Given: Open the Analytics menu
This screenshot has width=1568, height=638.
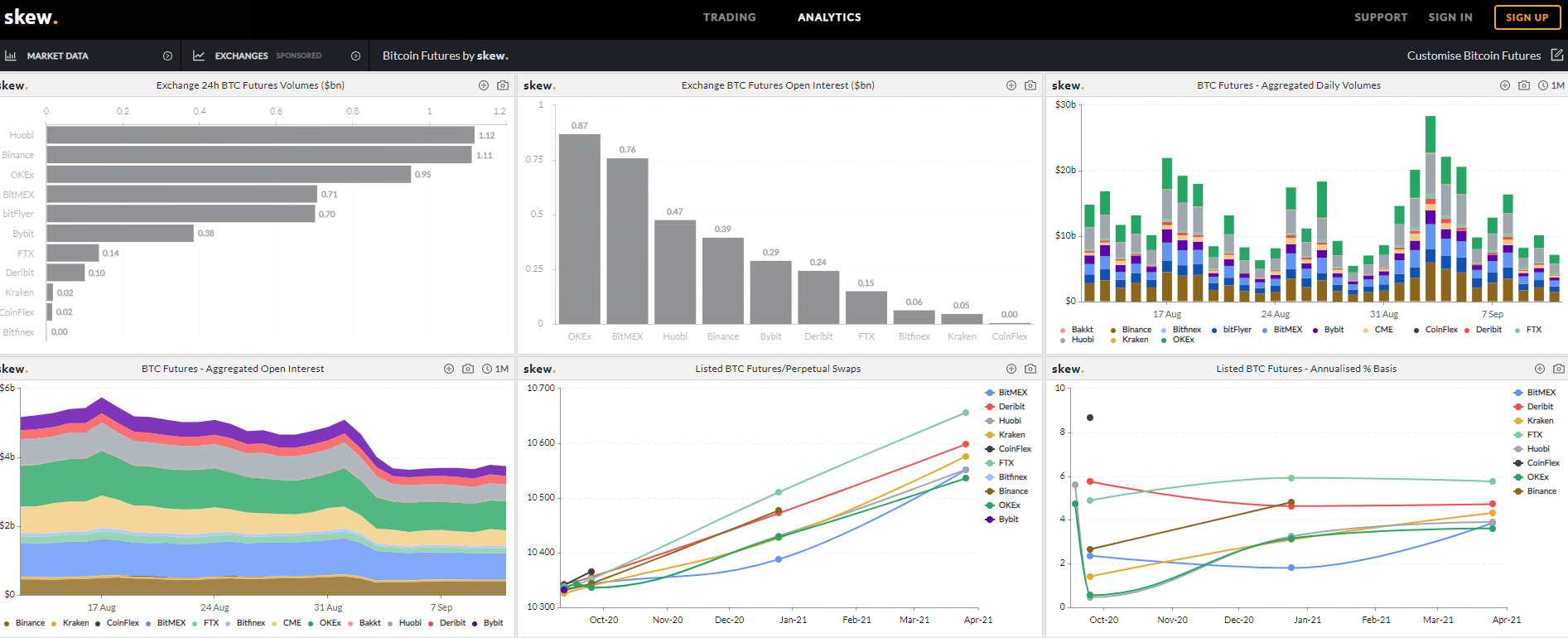Looking at the screenshot, I should click(x=829, y=17).
